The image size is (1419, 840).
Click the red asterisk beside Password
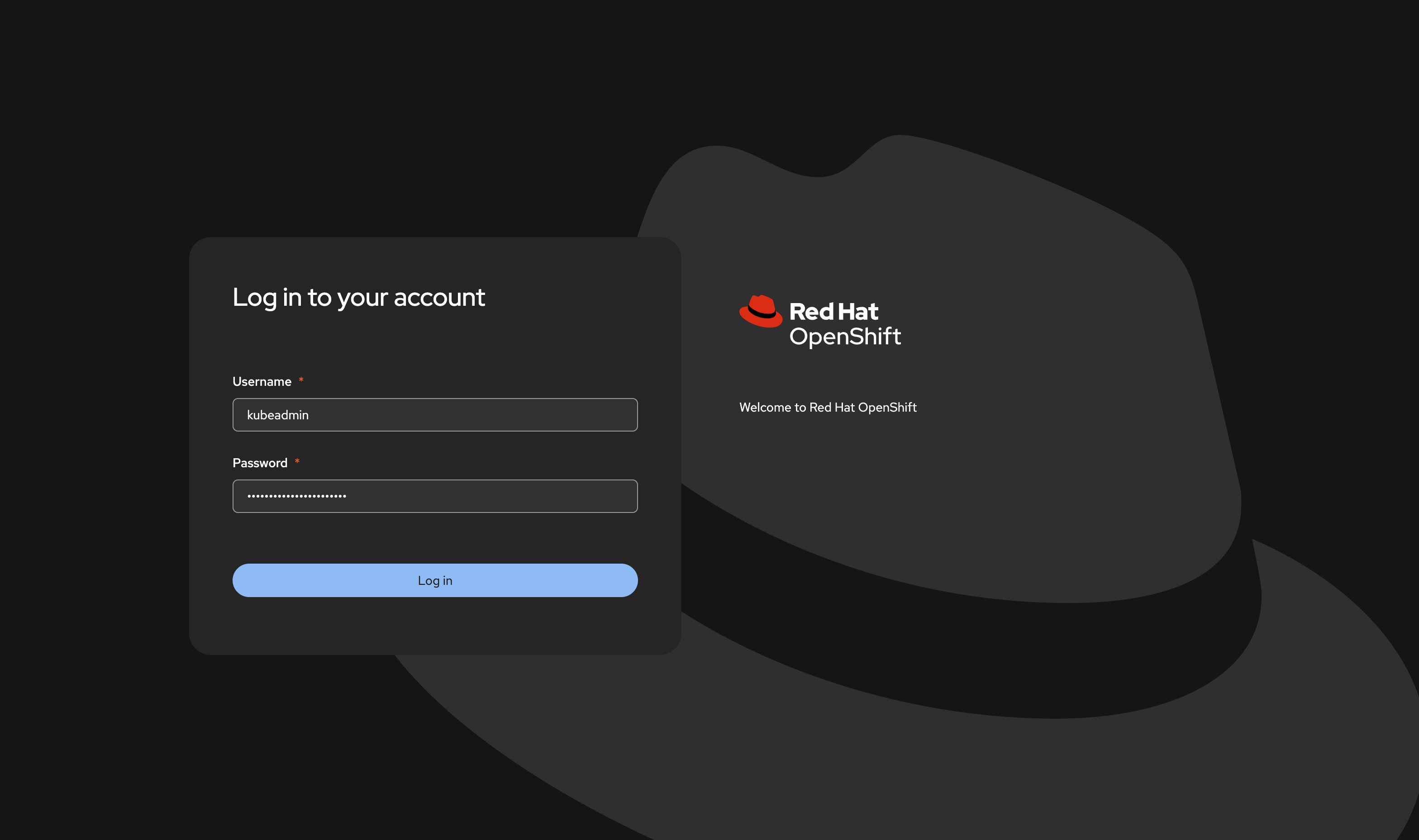point(297,462)
